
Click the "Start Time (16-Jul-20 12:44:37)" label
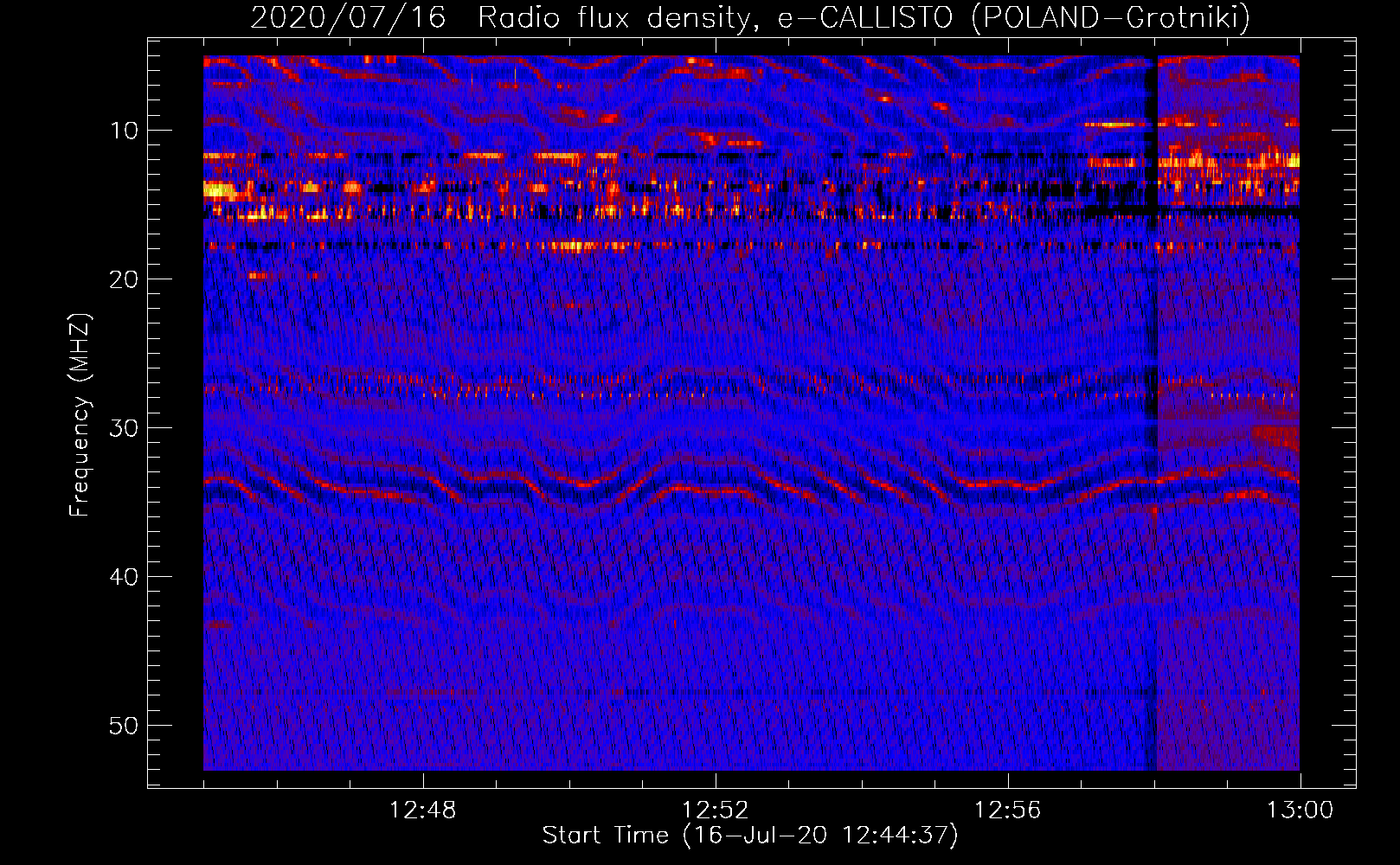pos(750,835)
